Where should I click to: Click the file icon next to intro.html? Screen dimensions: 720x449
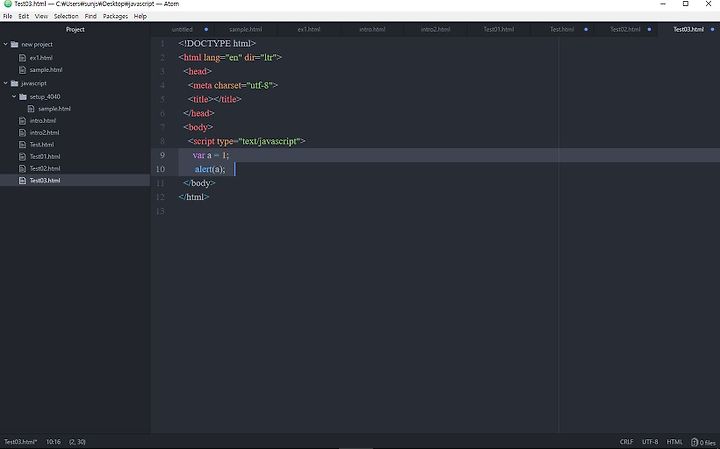(22, 121)
